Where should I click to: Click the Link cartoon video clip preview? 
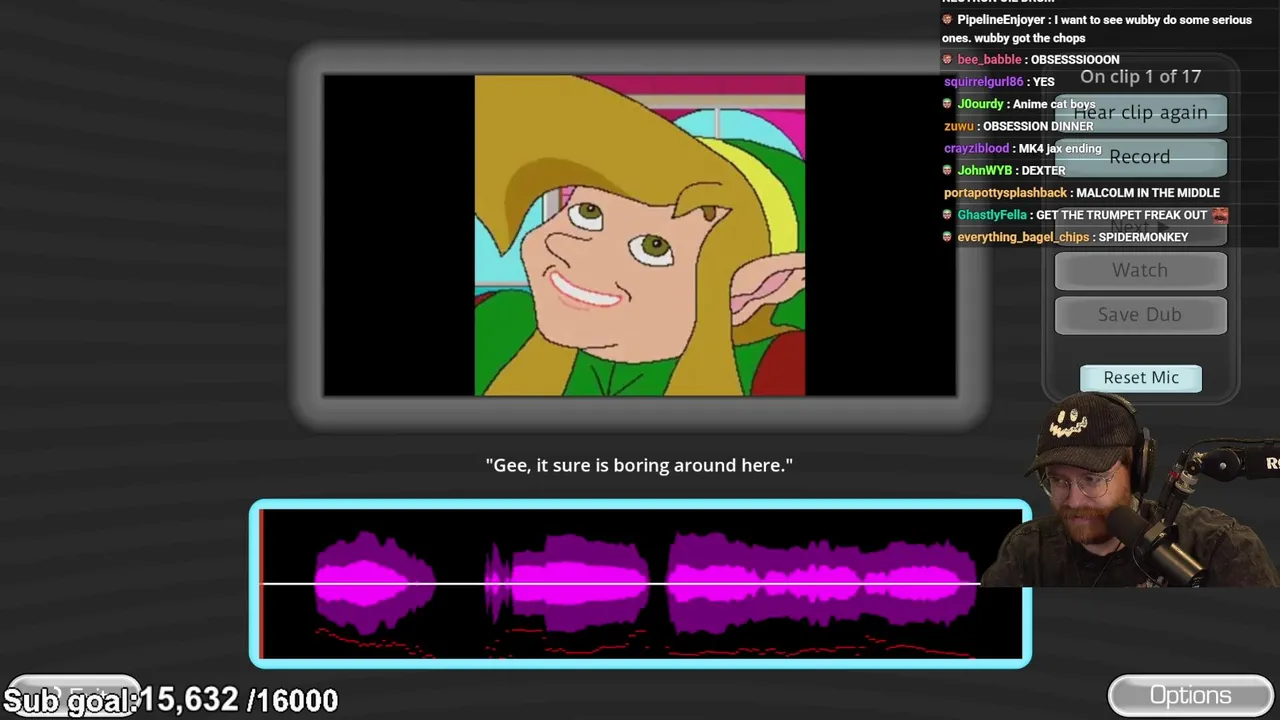(640, 236)
